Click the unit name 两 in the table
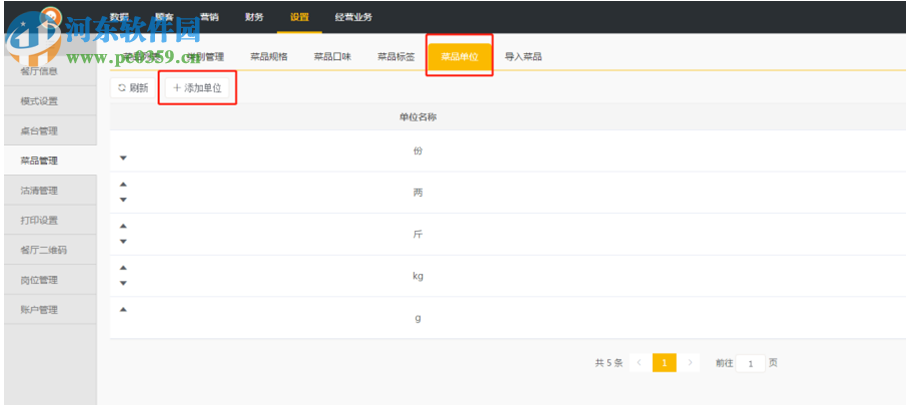Screen dimensions: 906x405 (x=418, y=192)
